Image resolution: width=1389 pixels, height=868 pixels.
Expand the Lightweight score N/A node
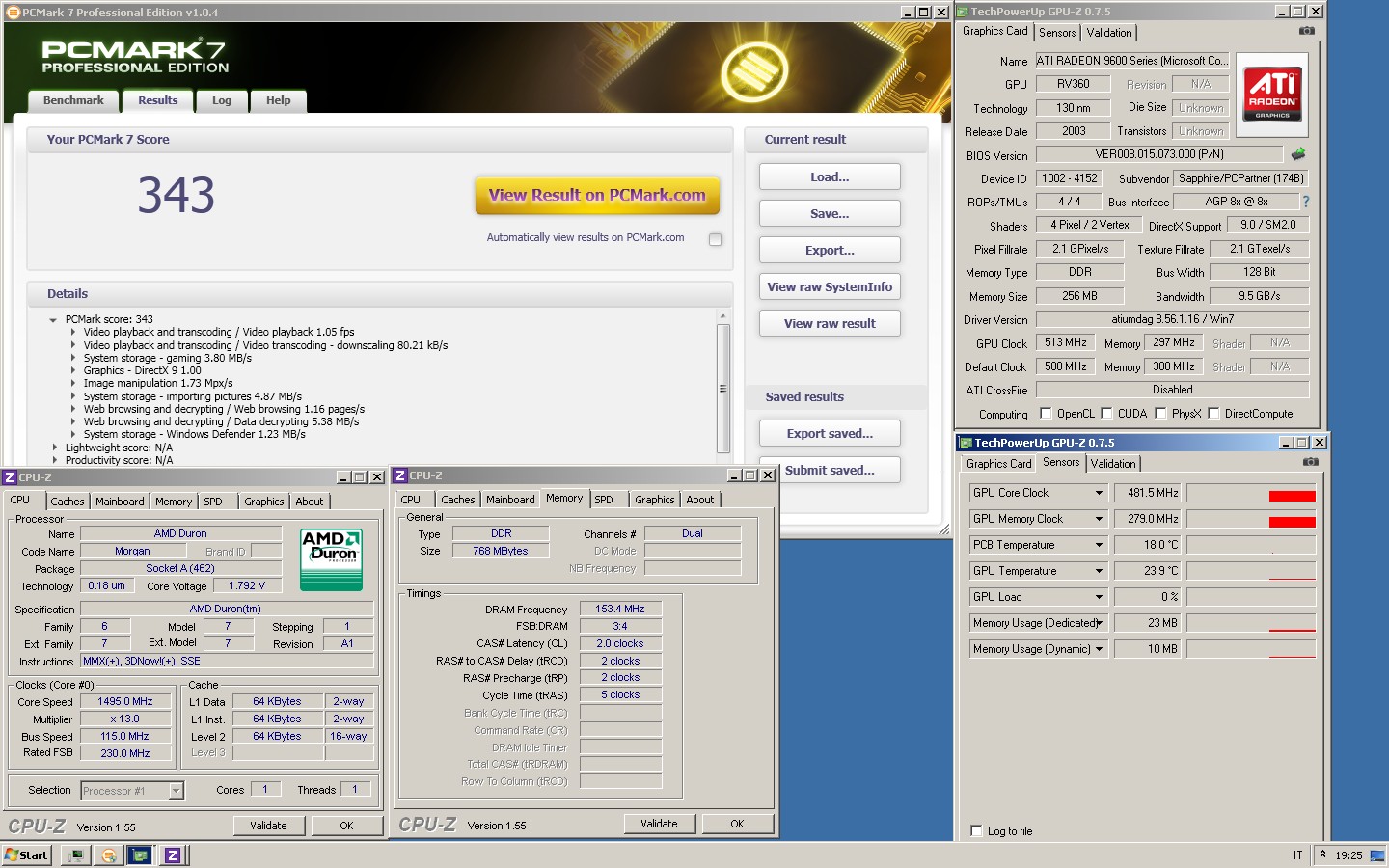pyautogui.click(x=54, y=448)
